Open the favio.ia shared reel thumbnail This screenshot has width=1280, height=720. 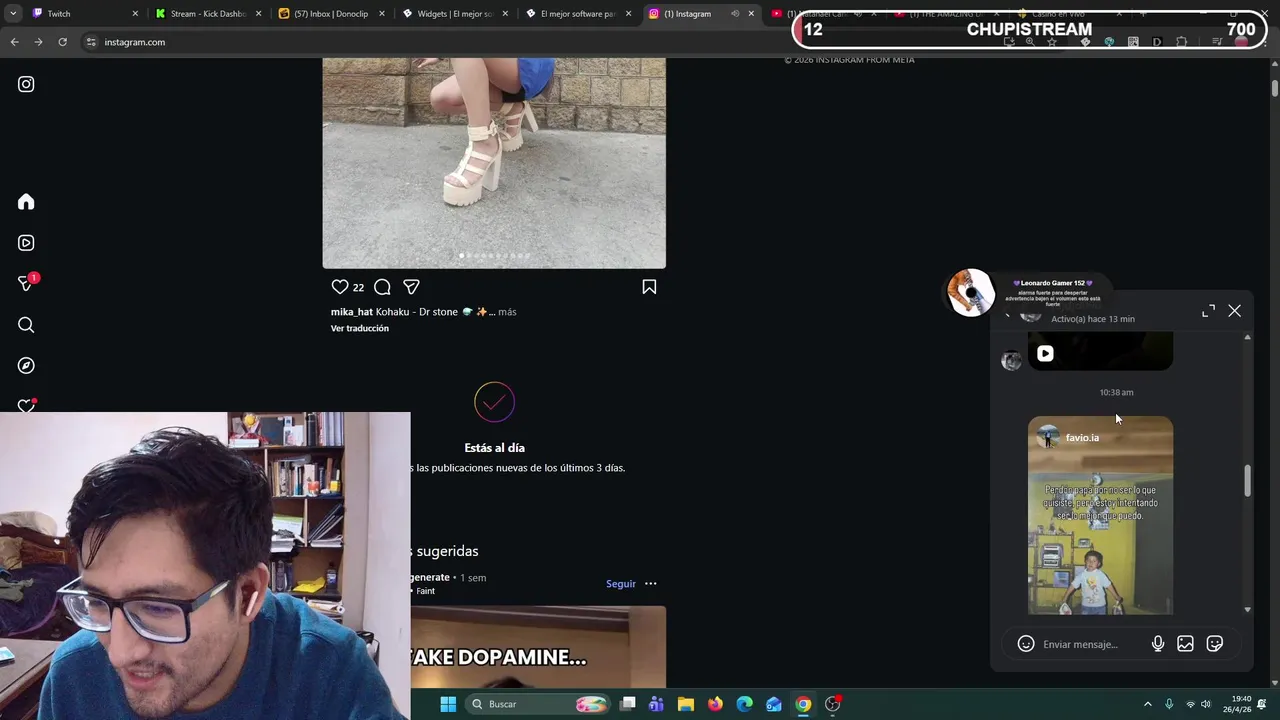click(1100, 515)
